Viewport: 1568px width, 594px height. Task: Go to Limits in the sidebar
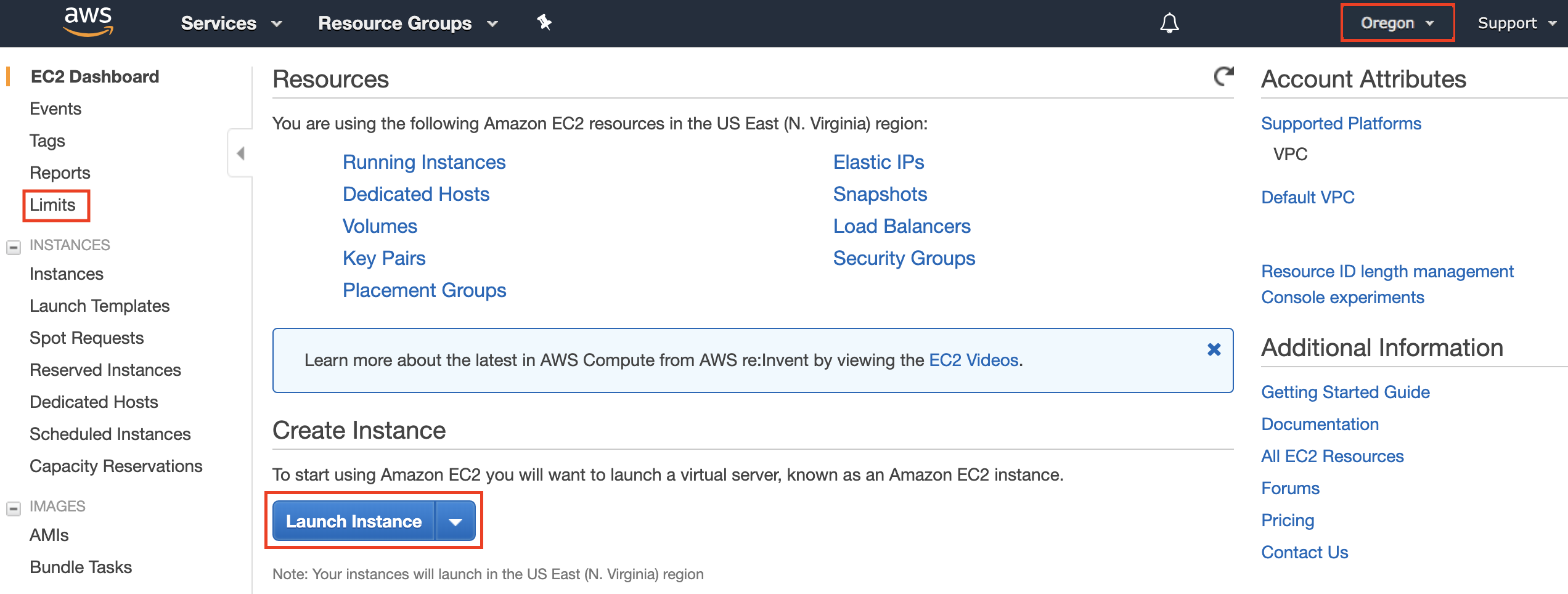coord(53,205)
